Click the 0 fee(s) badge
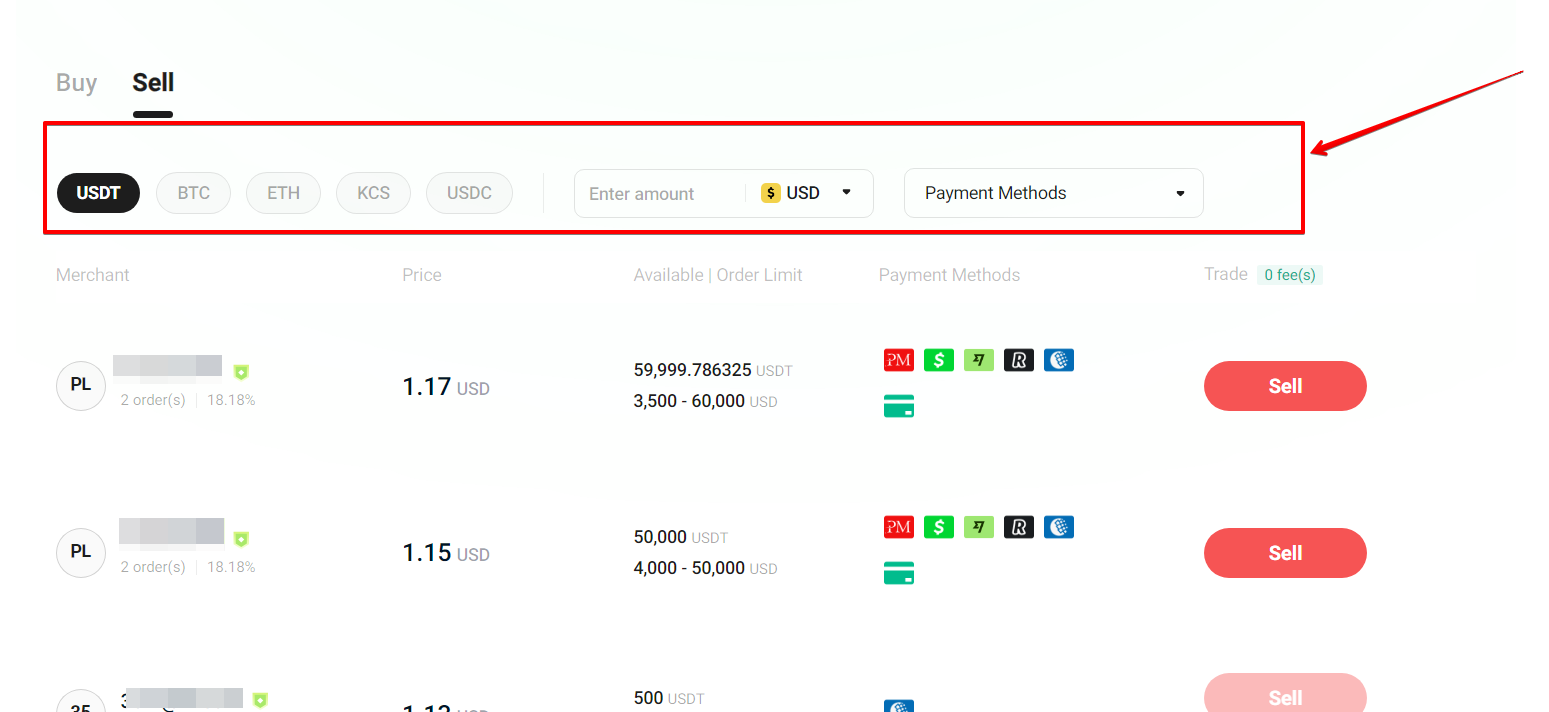Screen dimensions: 1549x712 click(1290, 275)
